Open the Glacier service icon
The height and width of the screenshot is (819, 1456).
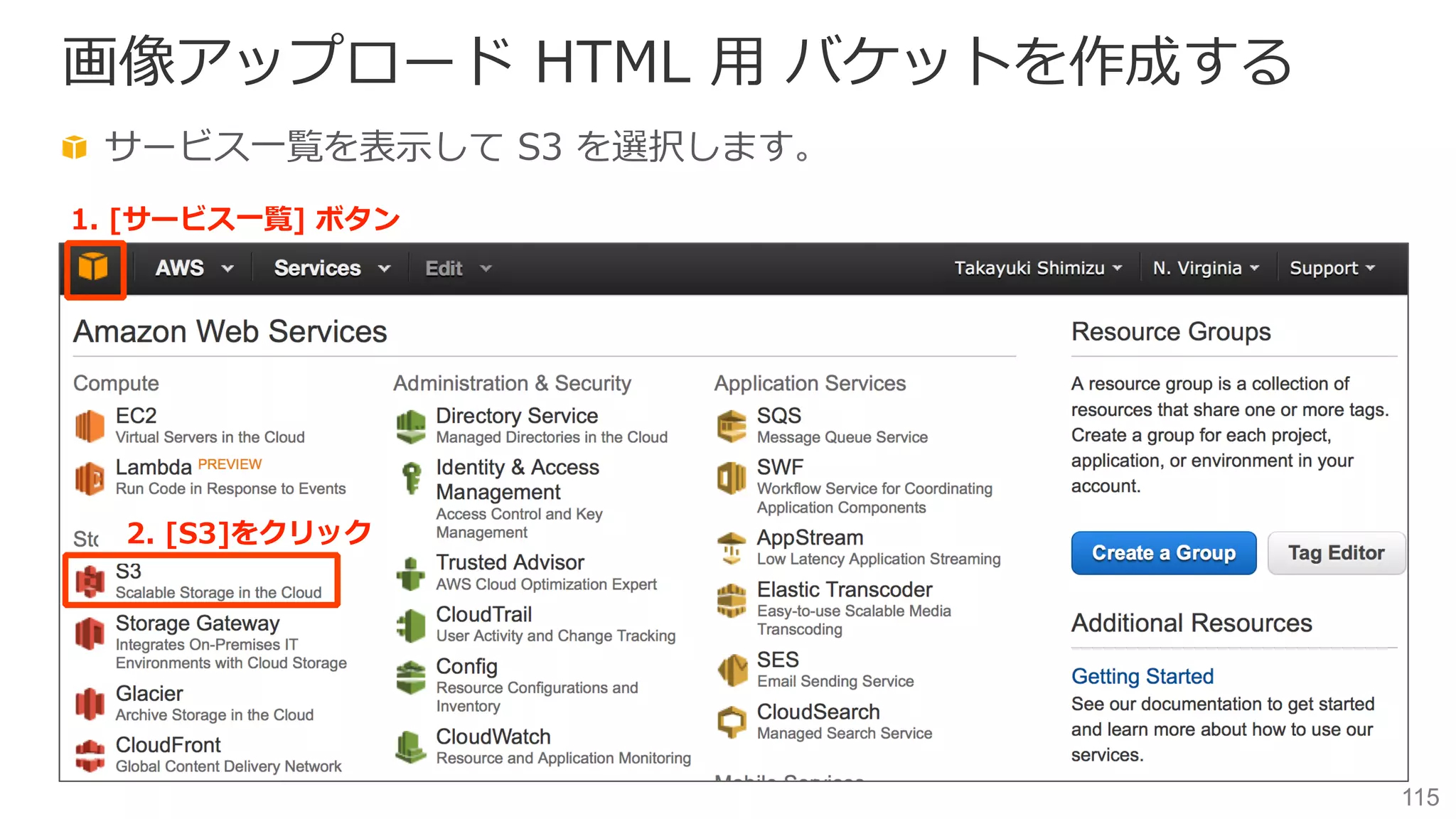[x=90, y=703]
